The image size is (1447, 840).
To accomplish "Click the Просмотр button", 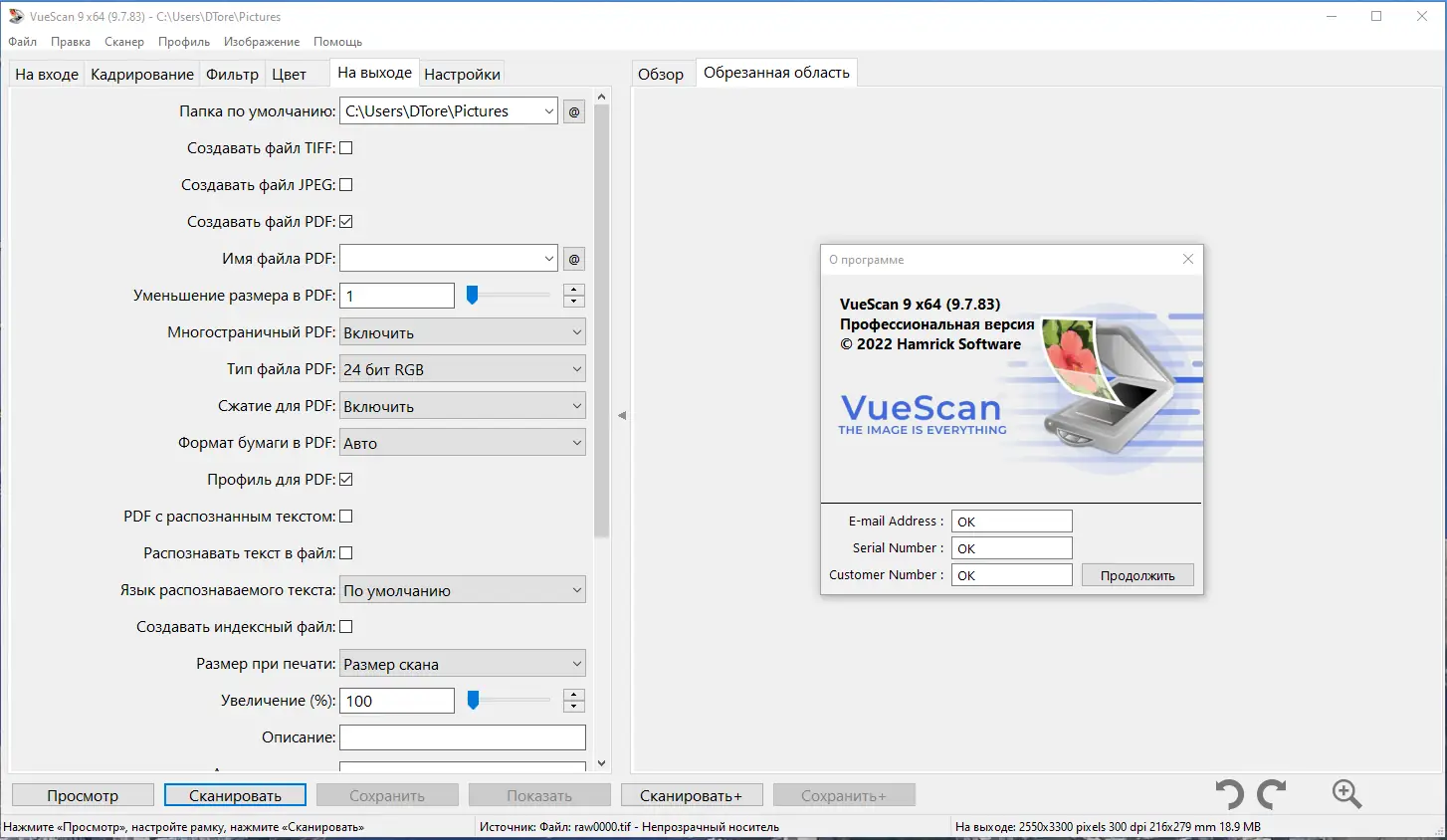I will click(83, 795).
